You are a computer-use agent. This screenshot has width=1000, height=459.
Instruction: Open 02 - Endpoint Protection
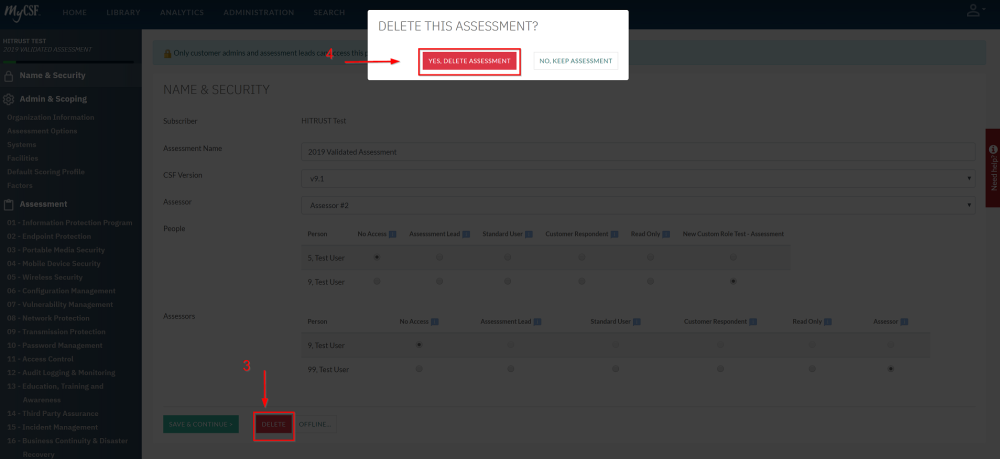pyautogui.click(x=49, y=237)
